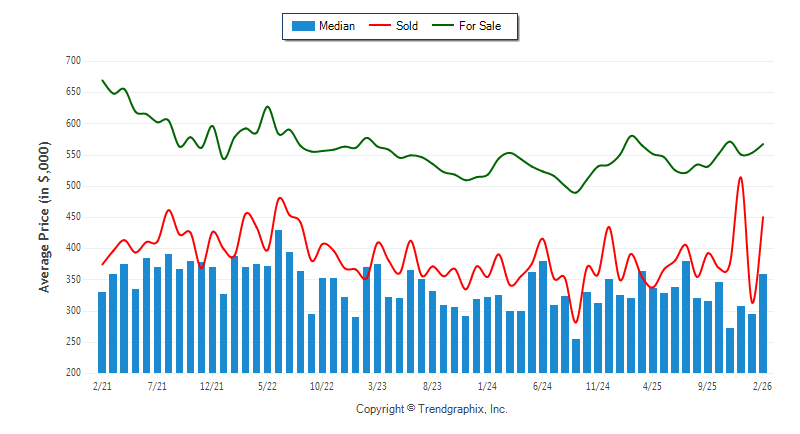Click the 9/25 x-axis date label
Image resolution: width=800 pixels, height=434 pixels.
click(707, 385)
